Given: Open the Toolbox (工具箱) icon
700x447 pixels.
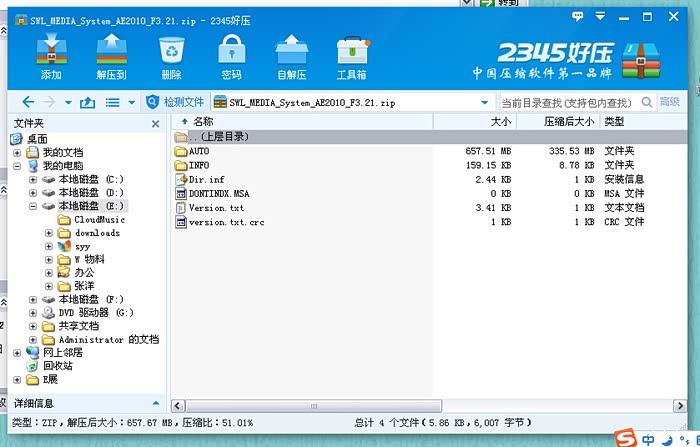Looking at the screenshot, I should [351, 57].
